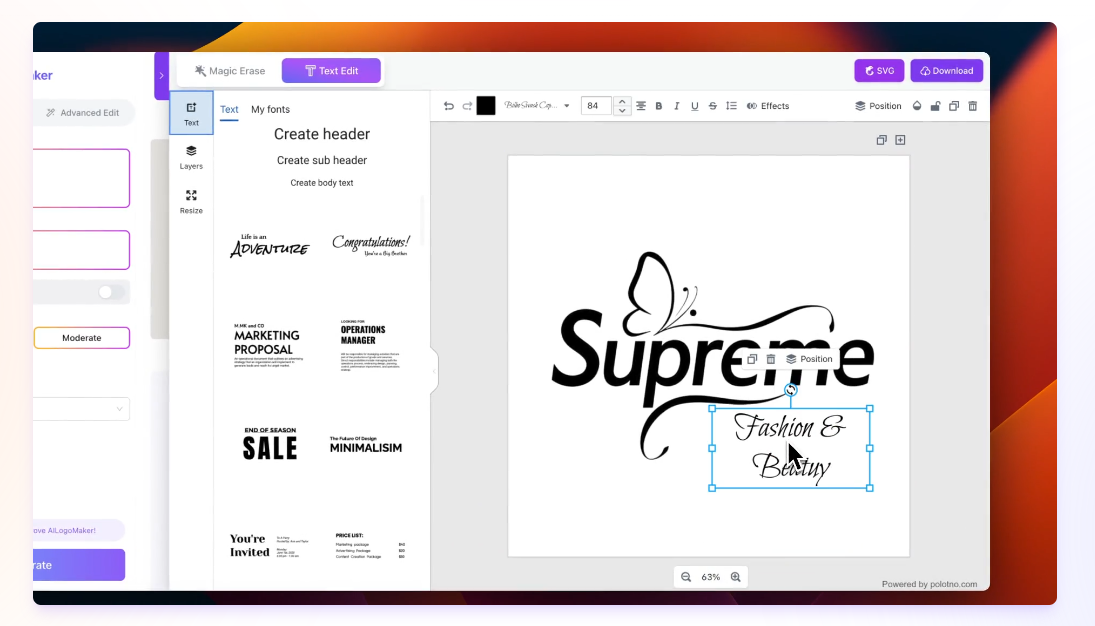
Task: Add body text to the canvas
Action: pyautogui.click(x=322, y=183)
